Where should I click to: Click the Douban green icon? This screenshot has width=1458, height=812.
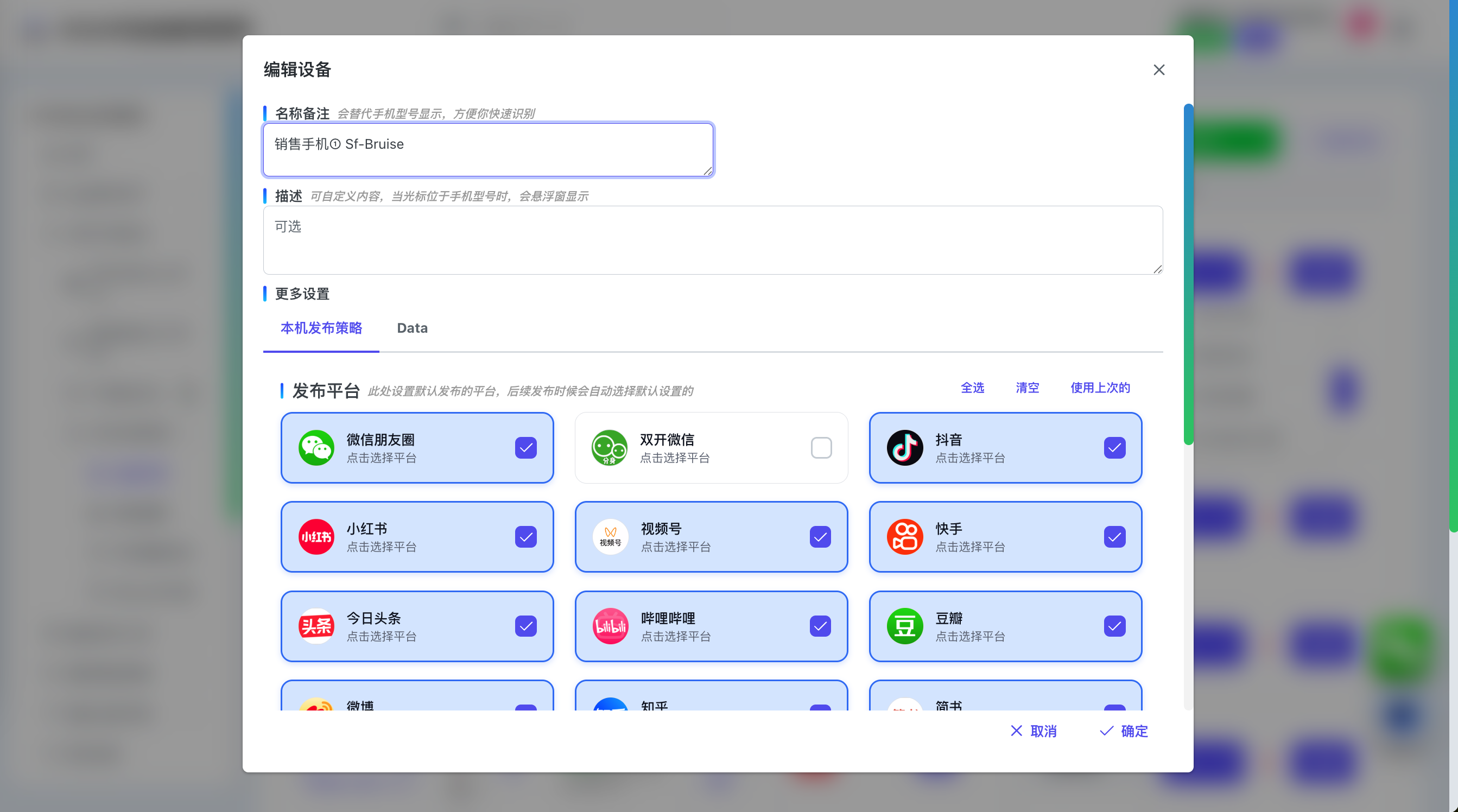point(904,626)
